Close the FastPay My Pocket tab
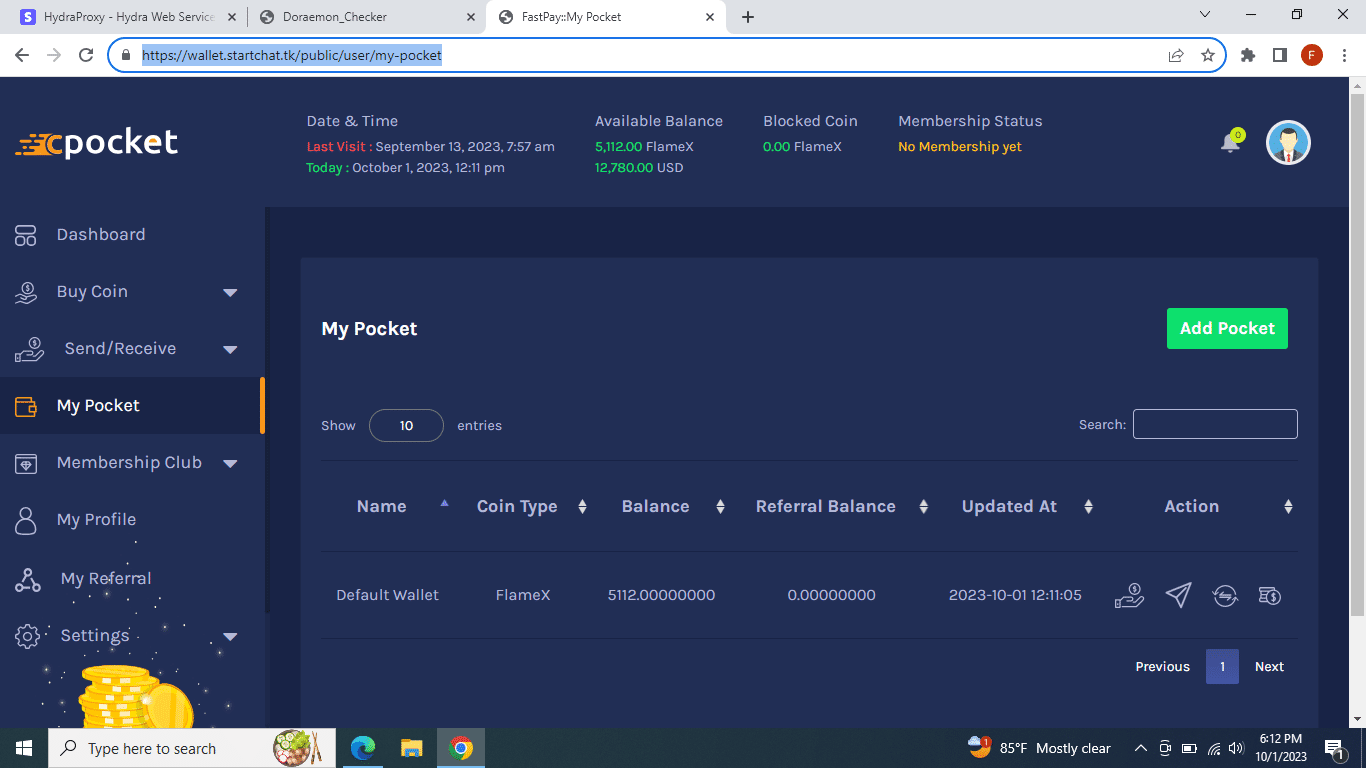 tap(711, 17)
